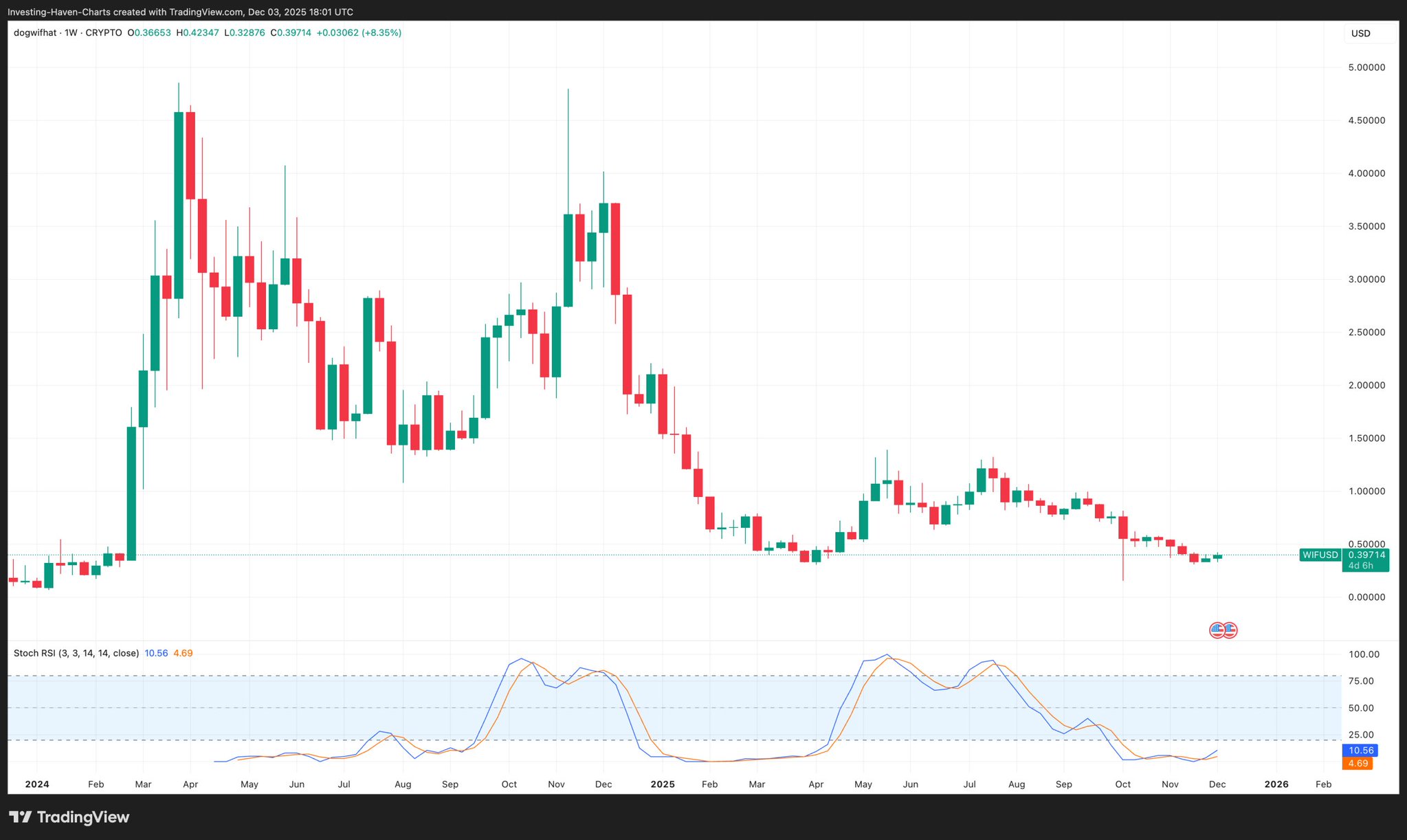Click the right US flag economic event icon
The image size is (1407, 840).
click(1231, 630)
